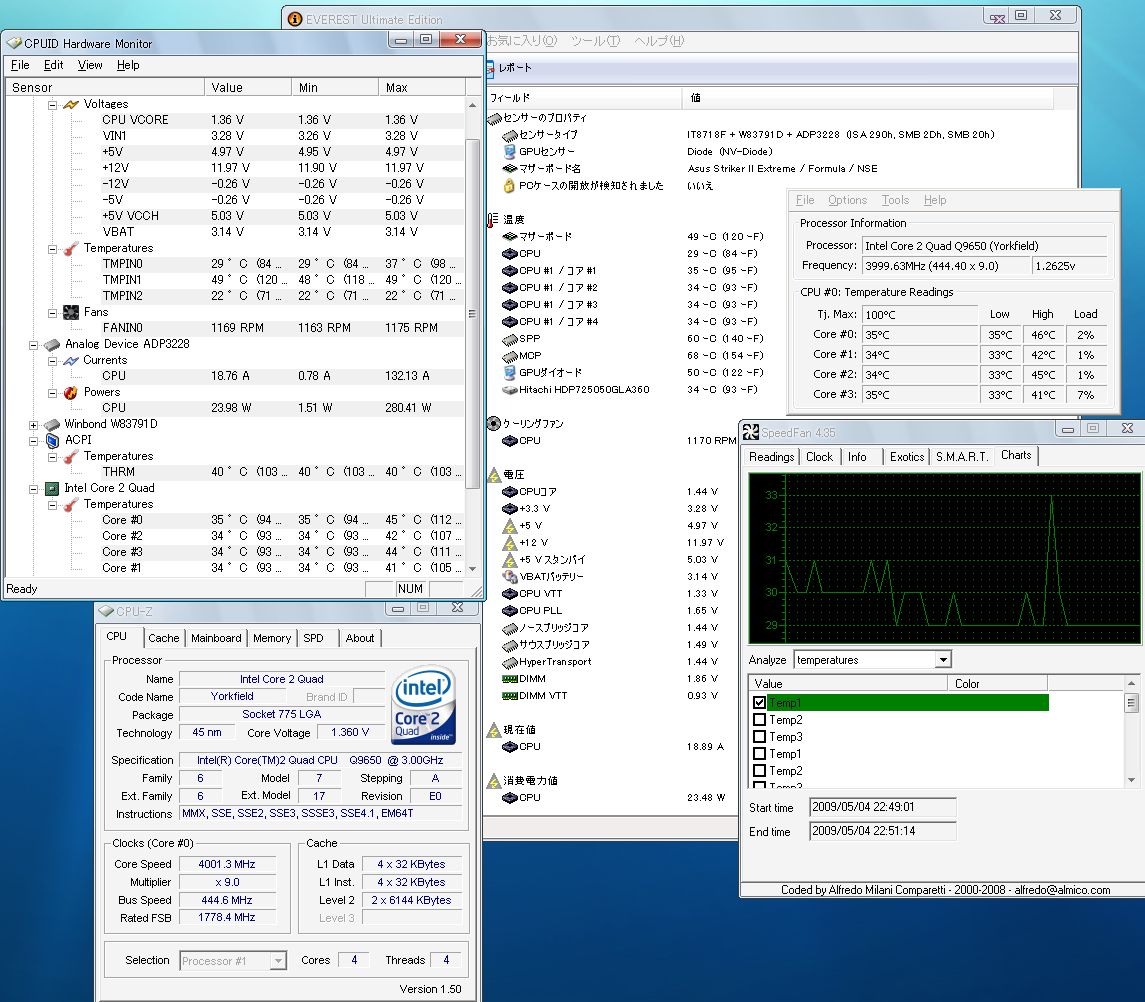Viewport: 1145px width, 1002px height.
Task: Click the Intel Core 2 Quad logo in CPU-Z
Action: (x=424, y=706)
